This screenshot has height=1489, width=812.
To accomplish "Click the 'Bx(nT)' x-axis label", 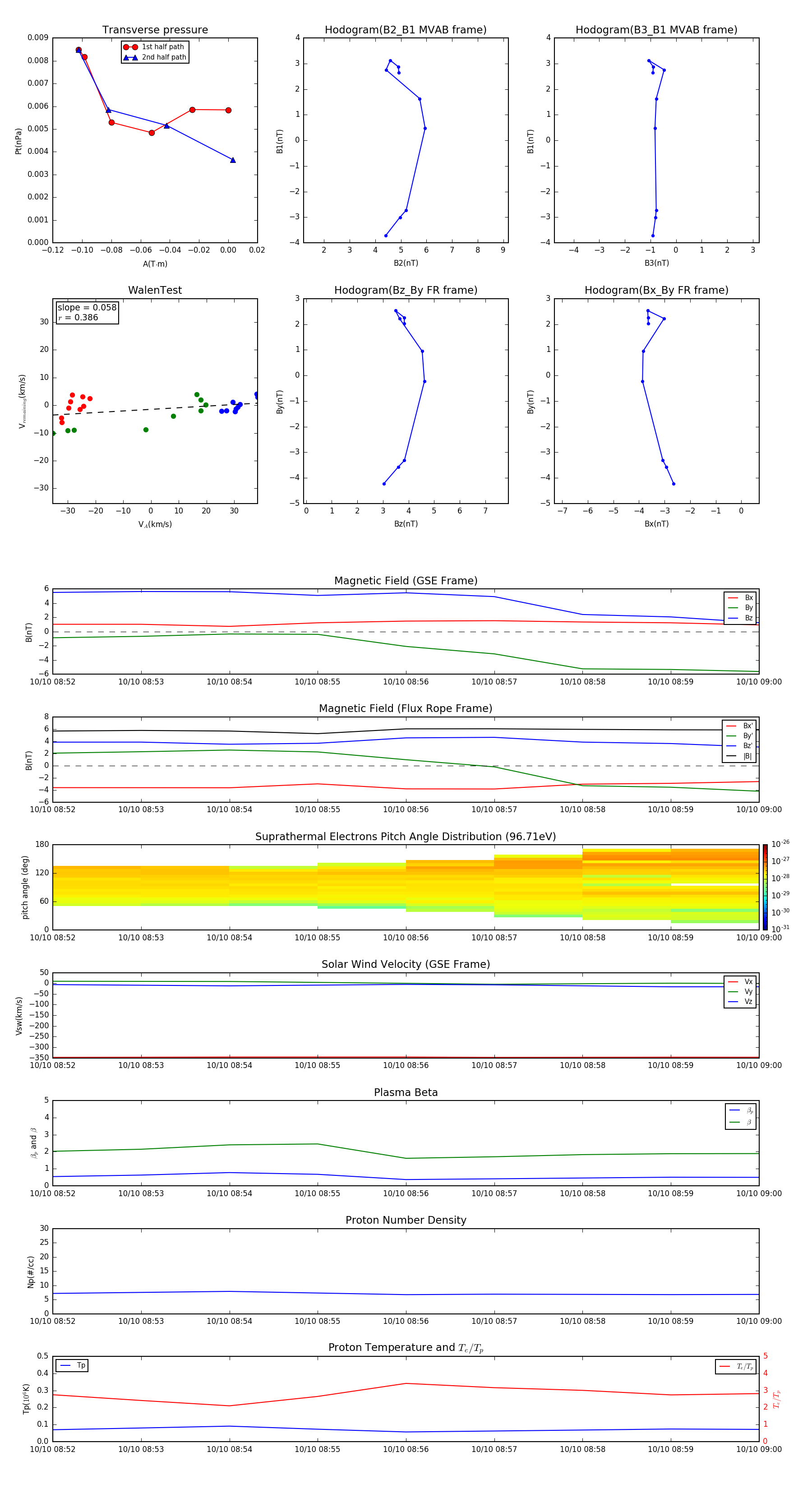I will point(656,524).
